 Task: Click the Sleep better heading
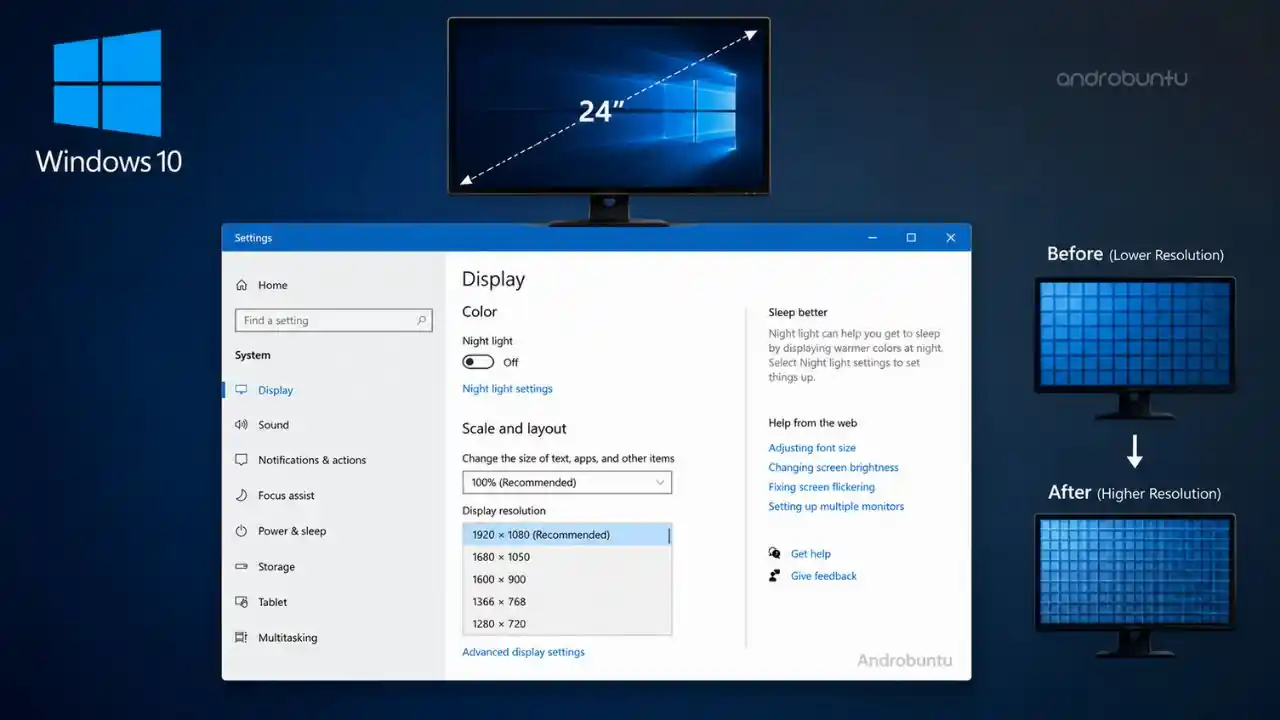pos(798,312)
